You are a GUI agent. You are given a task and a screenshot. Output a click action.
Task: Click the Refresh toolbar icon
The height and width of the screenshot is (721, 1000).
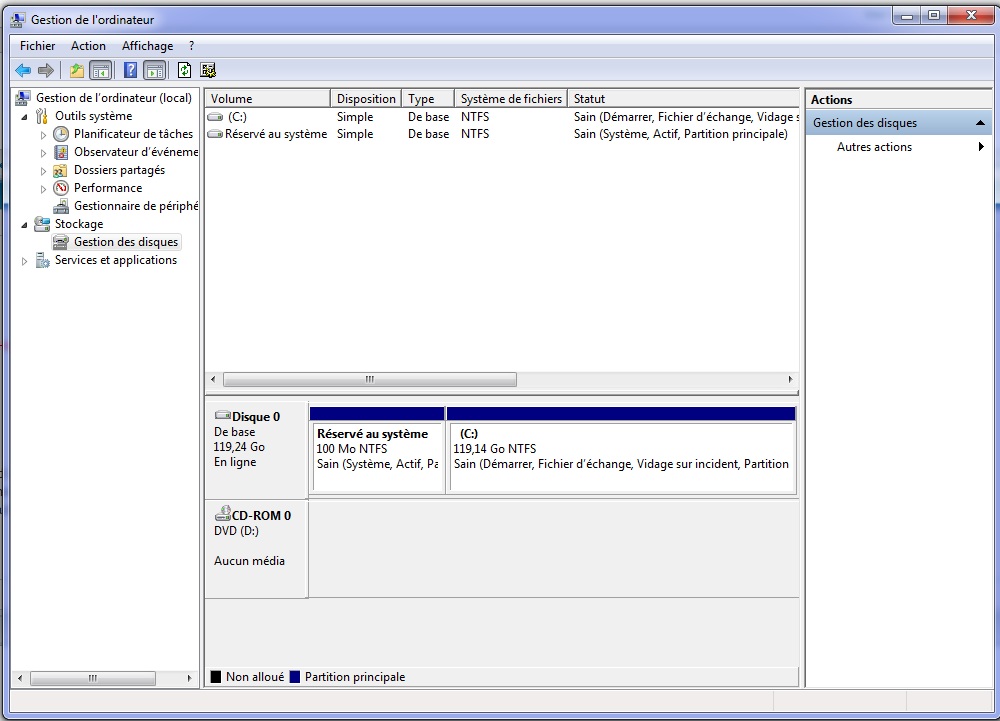184,70
